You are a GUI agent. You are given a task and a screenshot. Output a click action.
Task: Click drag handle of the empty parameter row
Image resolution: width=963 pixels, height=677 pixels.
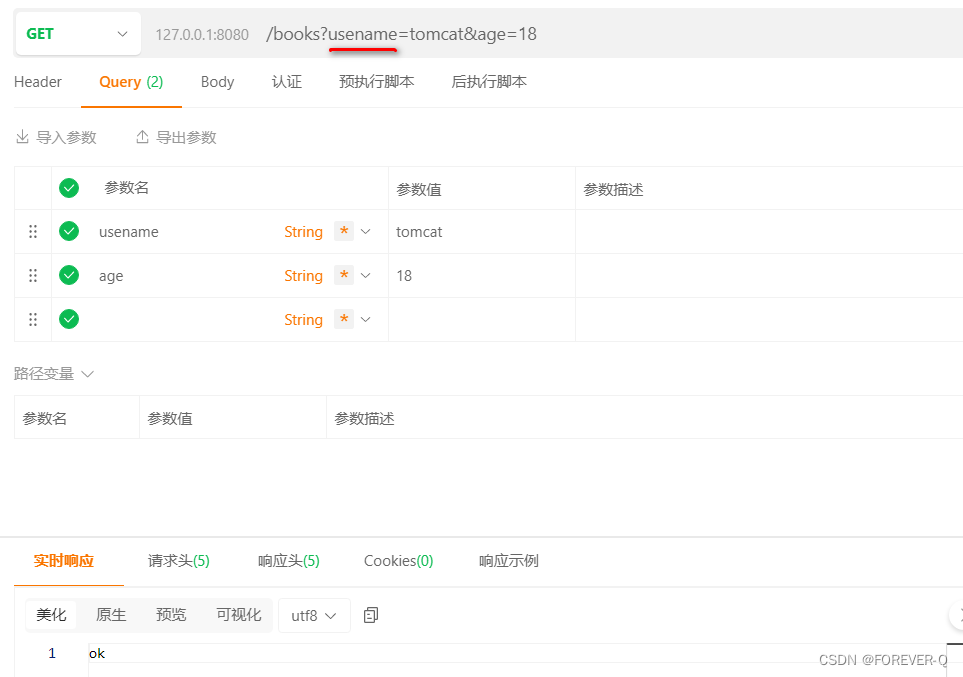[32, 319]
